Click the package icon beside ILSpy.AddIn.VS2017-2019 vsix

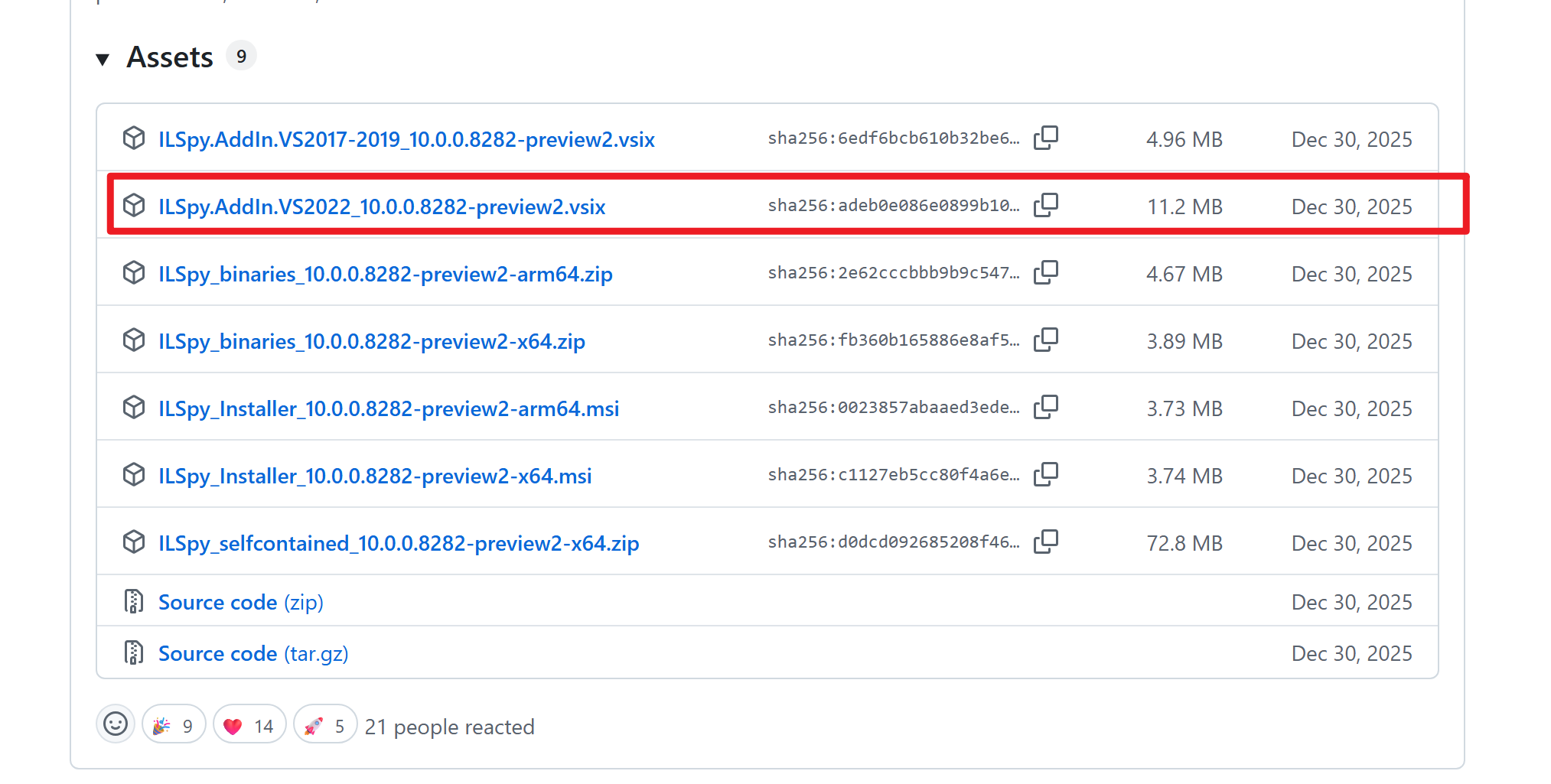(134, 138)
